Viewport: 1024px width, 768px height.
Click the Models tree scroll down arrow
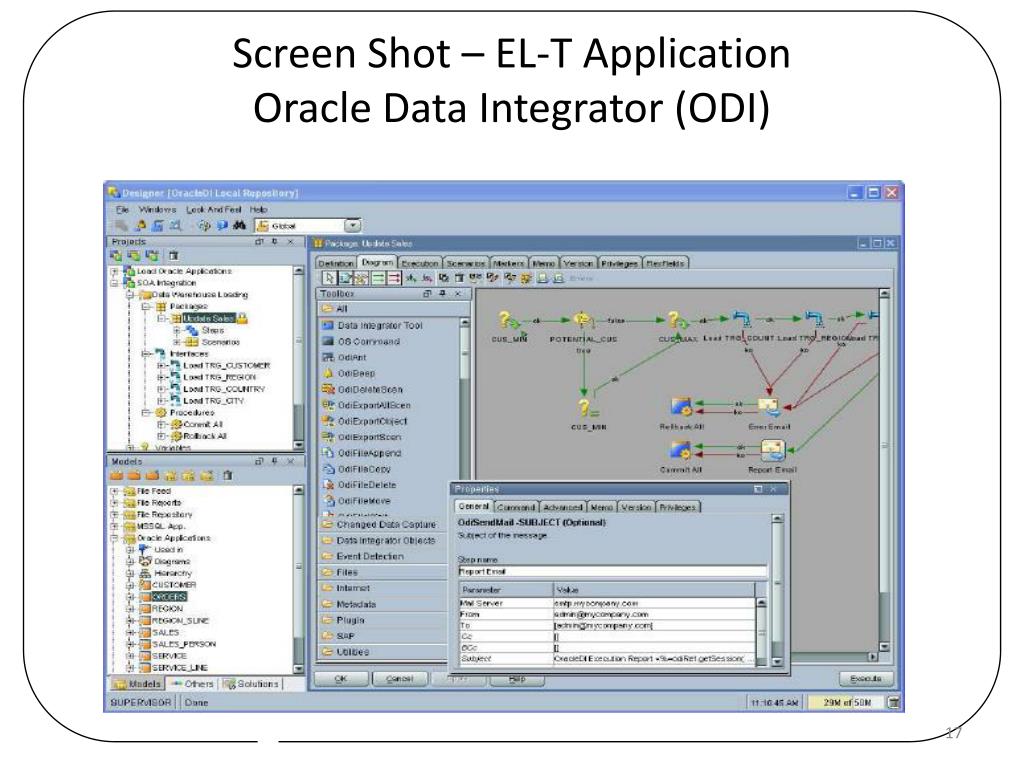[x=298, y=669]
